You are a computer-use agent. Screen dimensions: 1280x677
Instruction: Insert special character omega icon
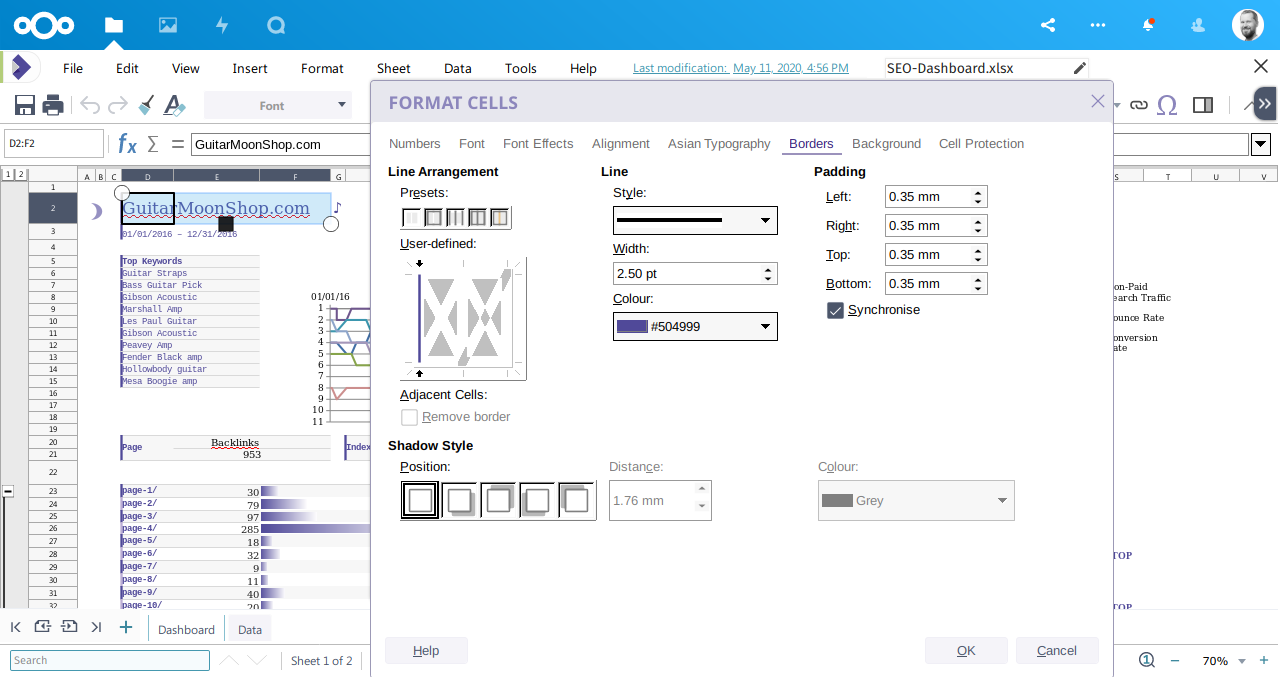coord(1166,105)
